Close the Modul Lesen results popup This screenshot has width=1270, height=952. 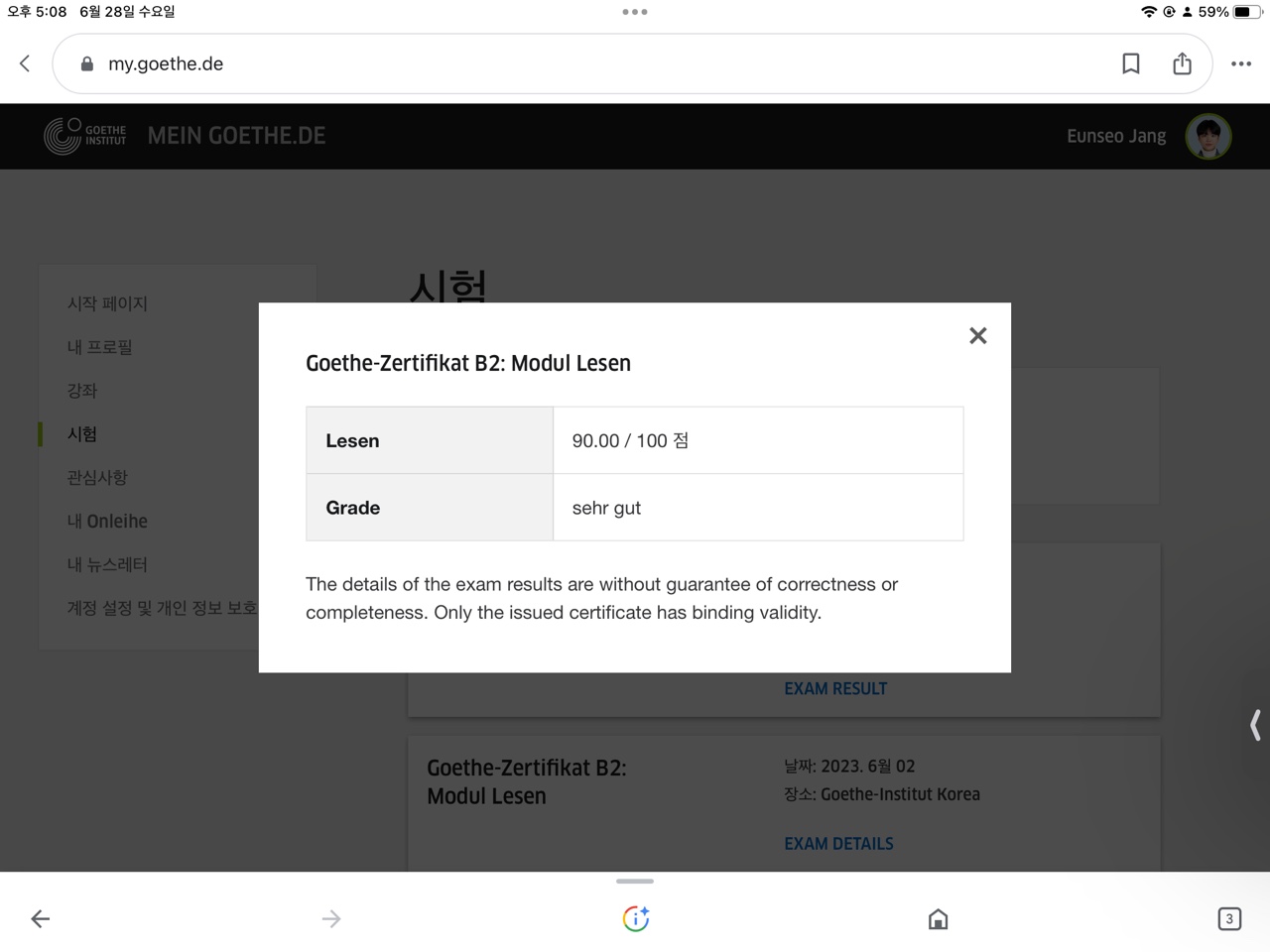(x=977, y=336)
